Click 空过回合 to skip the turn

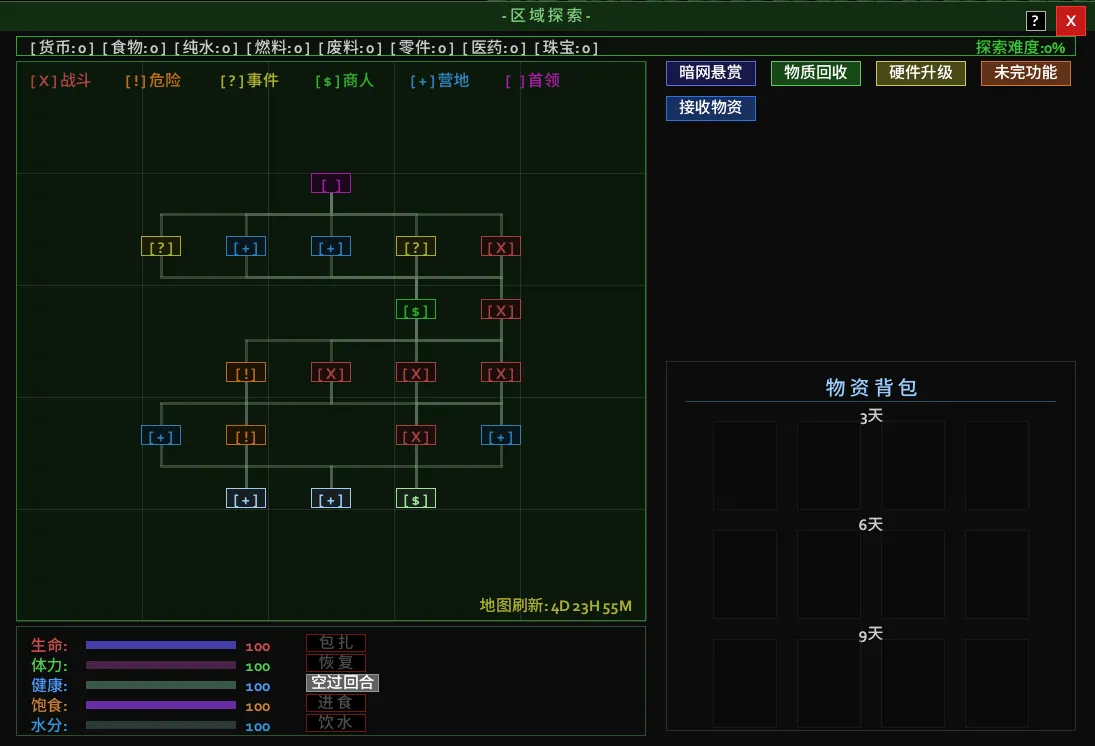(342, 683)
